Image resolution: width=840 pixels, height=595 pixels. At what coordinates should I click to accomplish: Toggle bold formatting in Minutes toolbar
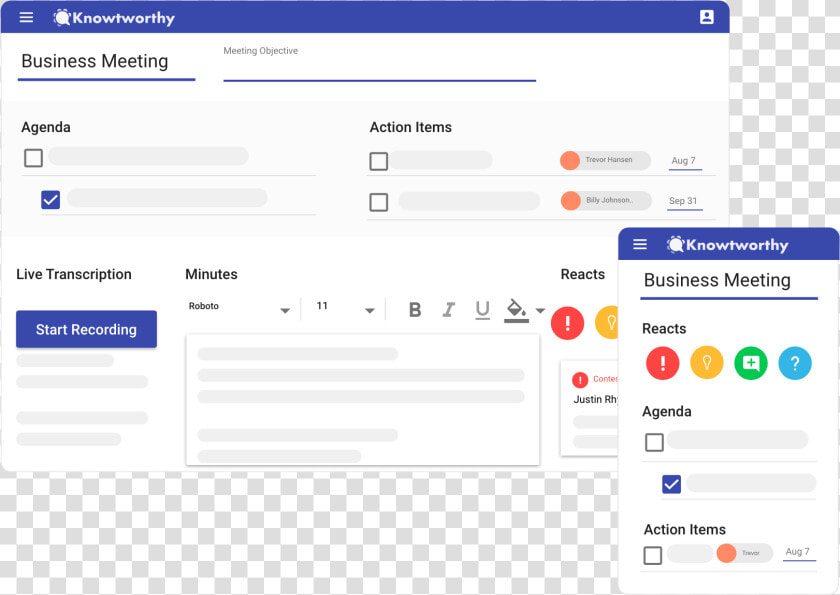click(415, 310)
